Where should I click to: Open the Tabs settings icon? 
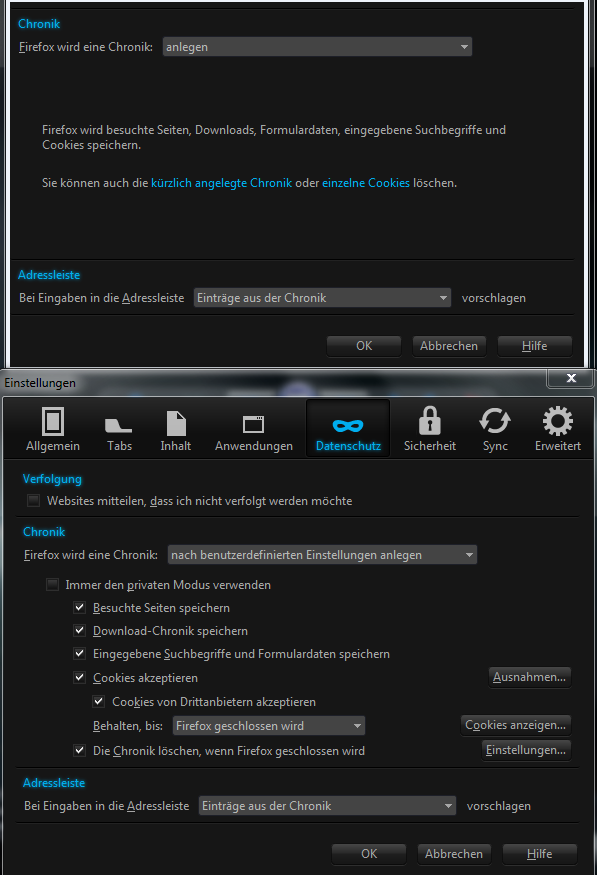pyautogui.click(x=119, y=425)
